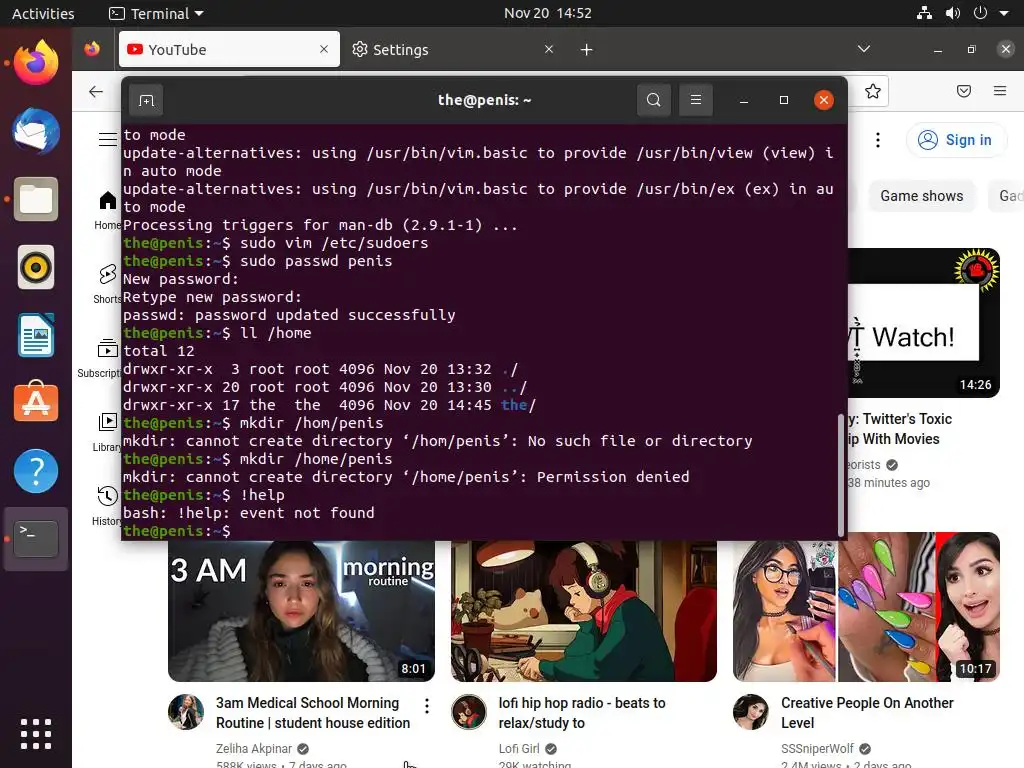Screen dimensions: 1024x768
Task: Click the terminal command prompt line
Action: (479, 531)
